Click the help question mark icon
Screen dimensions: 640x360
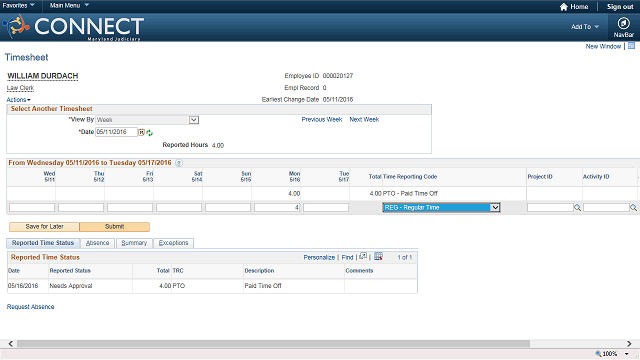pyautogui.click(x=179, y=163)
